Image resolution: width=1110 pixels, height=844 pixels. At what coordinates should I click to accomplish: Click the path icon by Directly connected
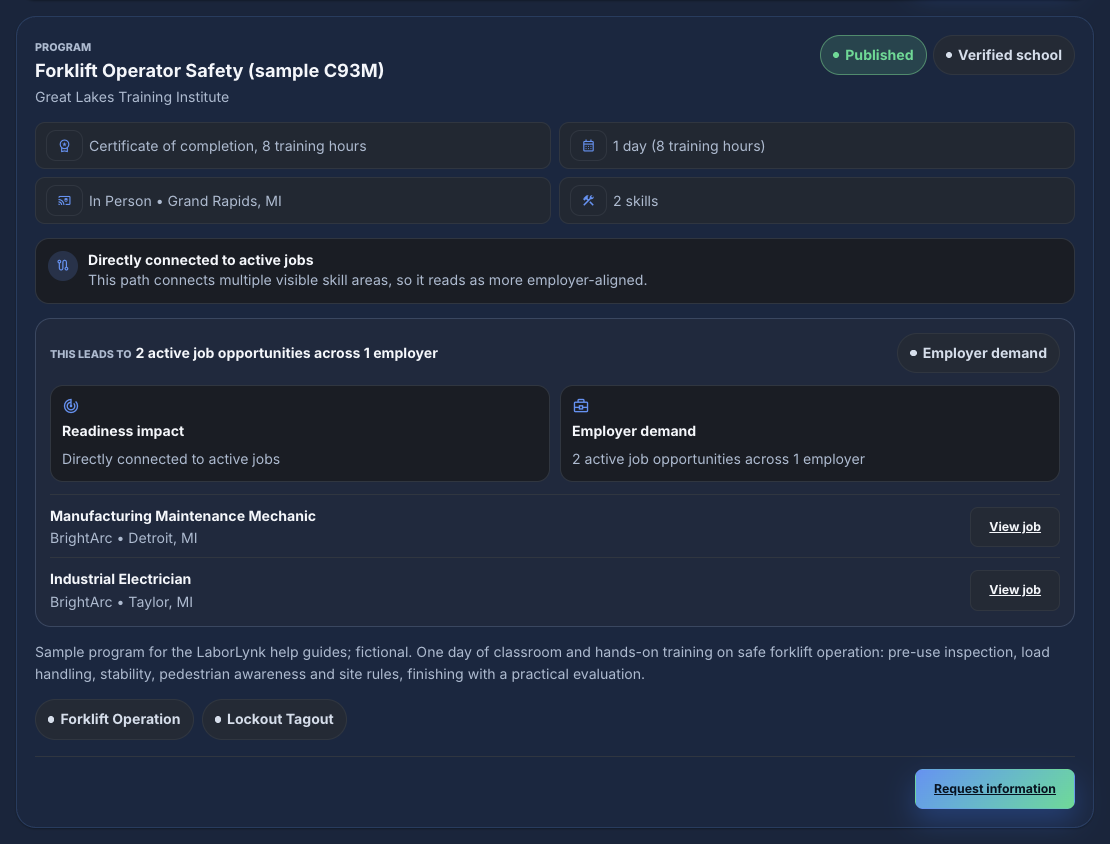click(63, 266)
